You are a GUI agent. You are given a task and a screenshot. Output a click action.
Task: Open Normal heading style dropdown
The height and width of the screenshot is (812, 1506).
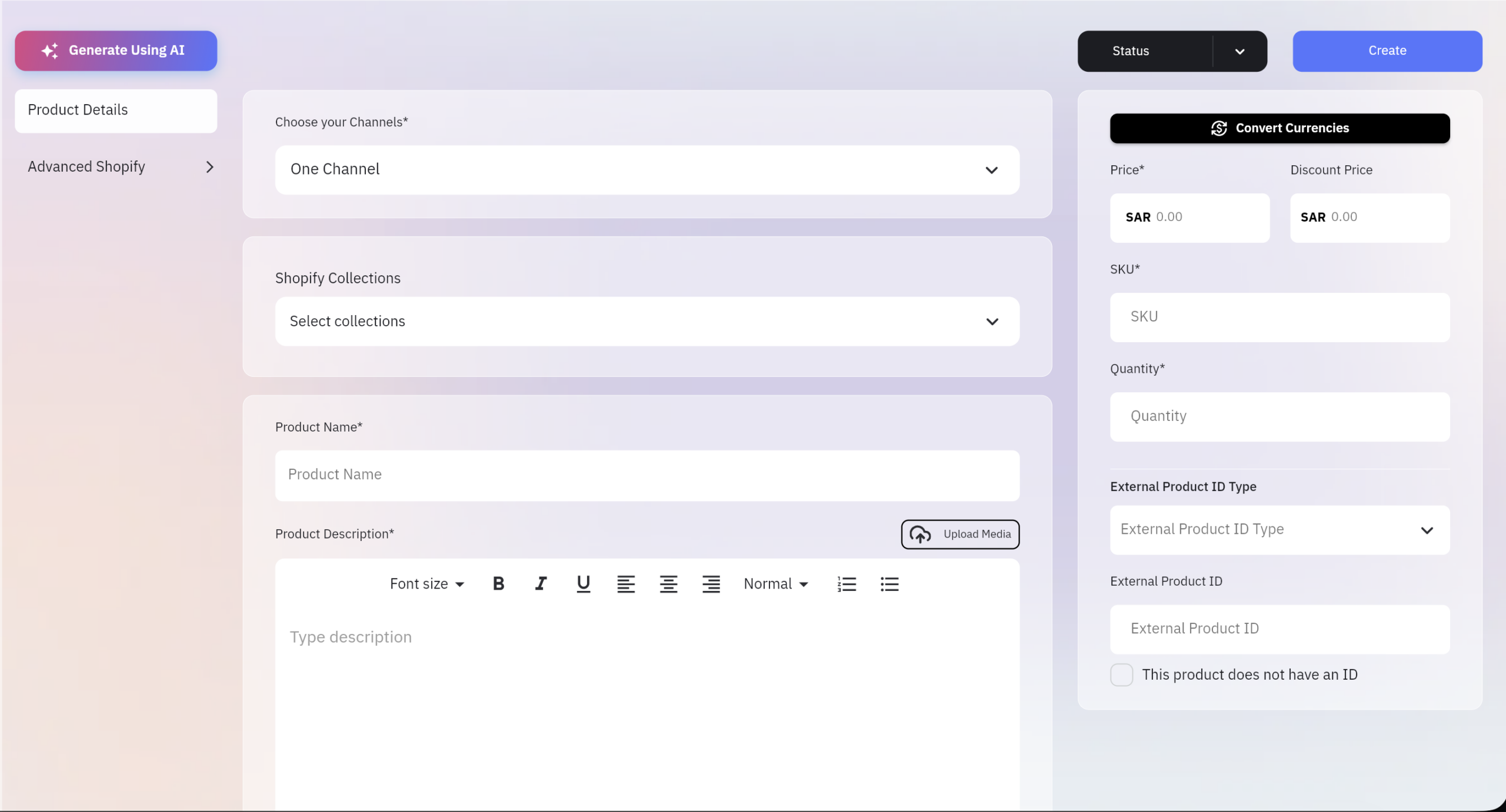click(775, 584)
